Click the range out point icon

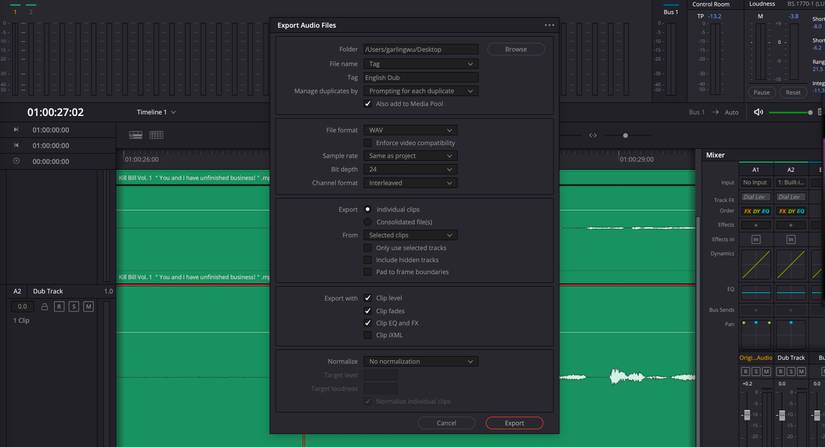[16, 145]
